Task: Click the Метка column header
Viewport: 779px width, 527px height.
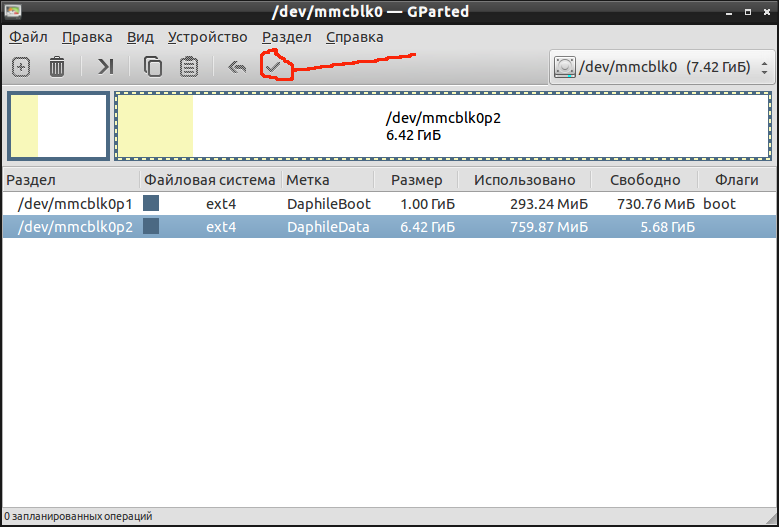Action: [x=328, y=180]
